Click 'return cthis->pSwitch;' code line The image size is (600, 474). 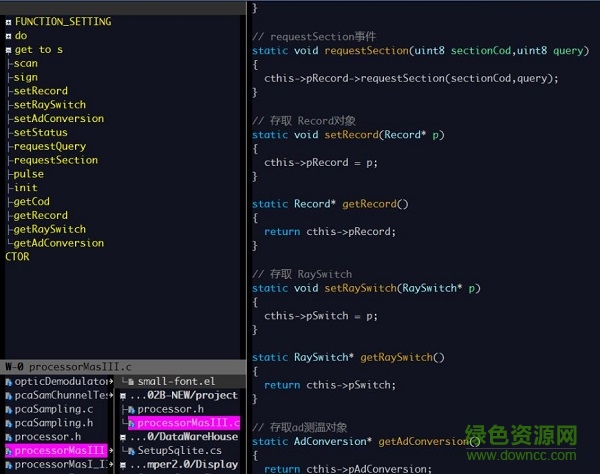330,385
